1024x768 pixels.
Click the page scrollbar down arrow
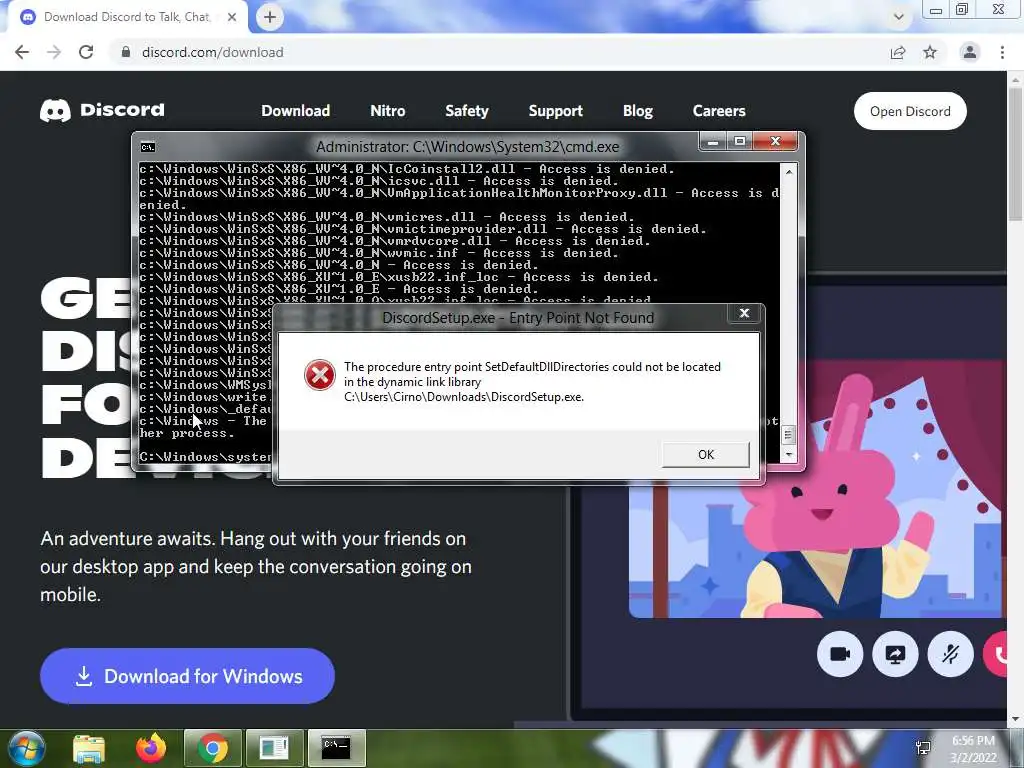pyautogui.click(x=1015, y=719)
